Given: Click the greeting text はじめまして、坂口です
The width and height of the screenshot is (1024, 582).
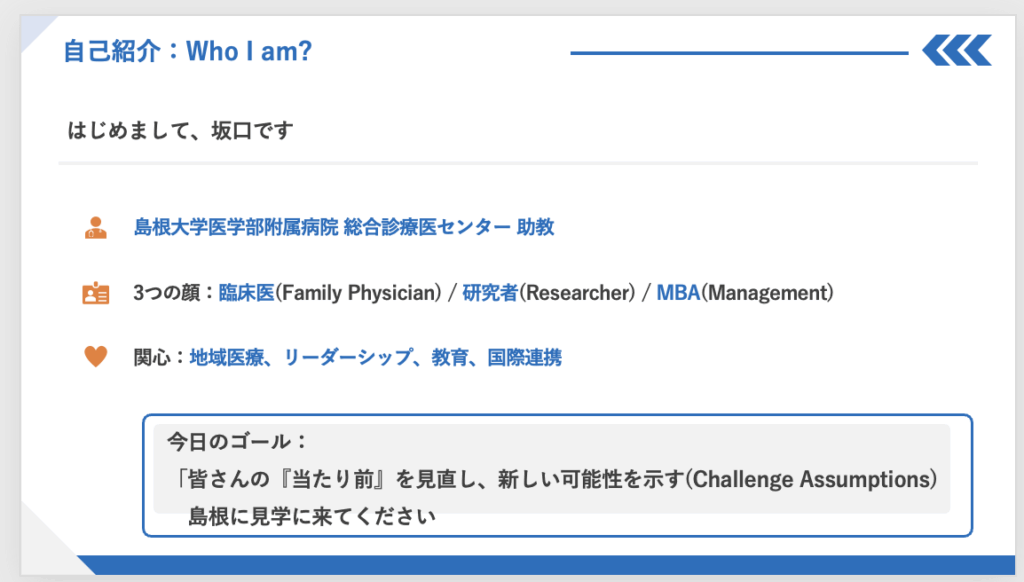Looking at the screenshot, I should point(180,131).
